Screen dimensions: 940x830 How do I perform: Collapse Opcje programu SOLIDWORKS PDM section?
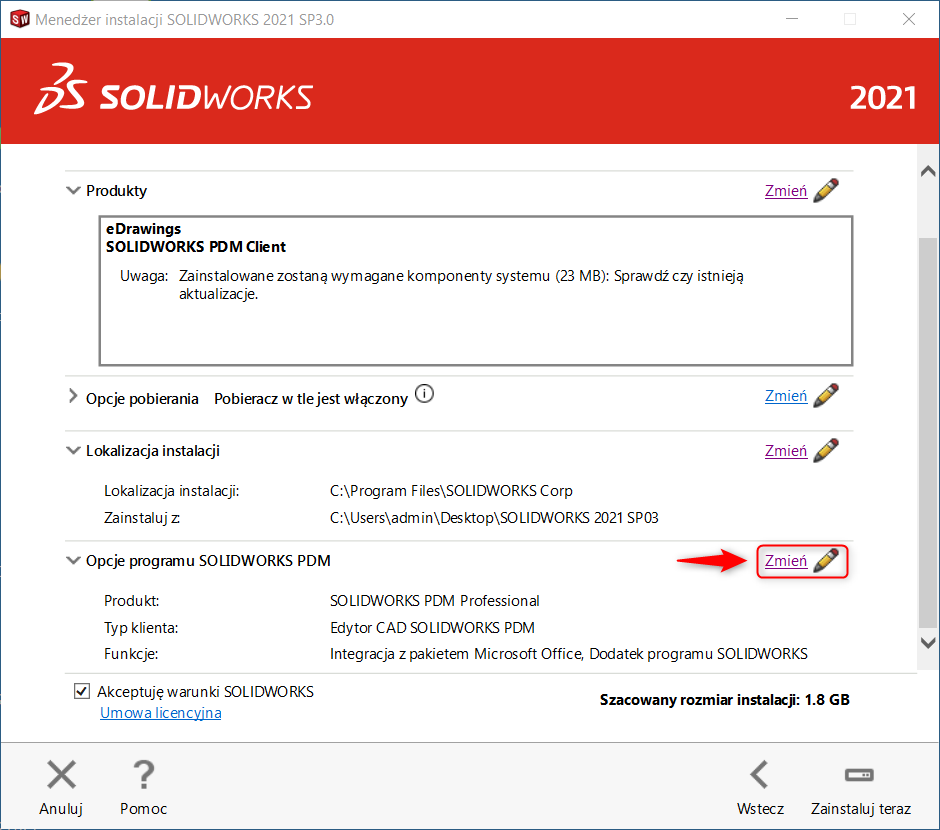73,561
